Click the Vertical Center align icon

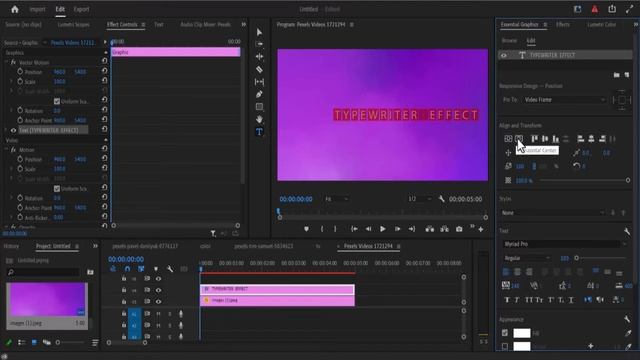(x=508, y=139)
